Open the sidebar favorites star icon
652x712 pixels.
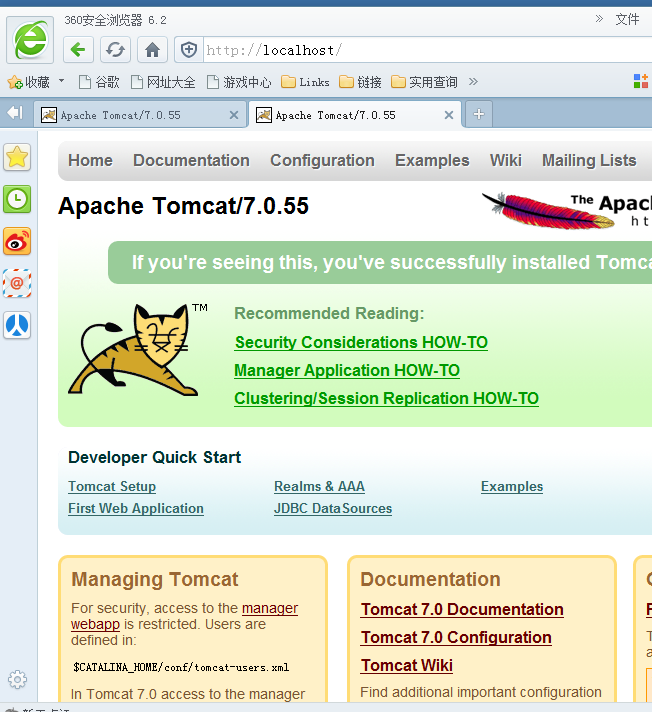coord(17,157)
